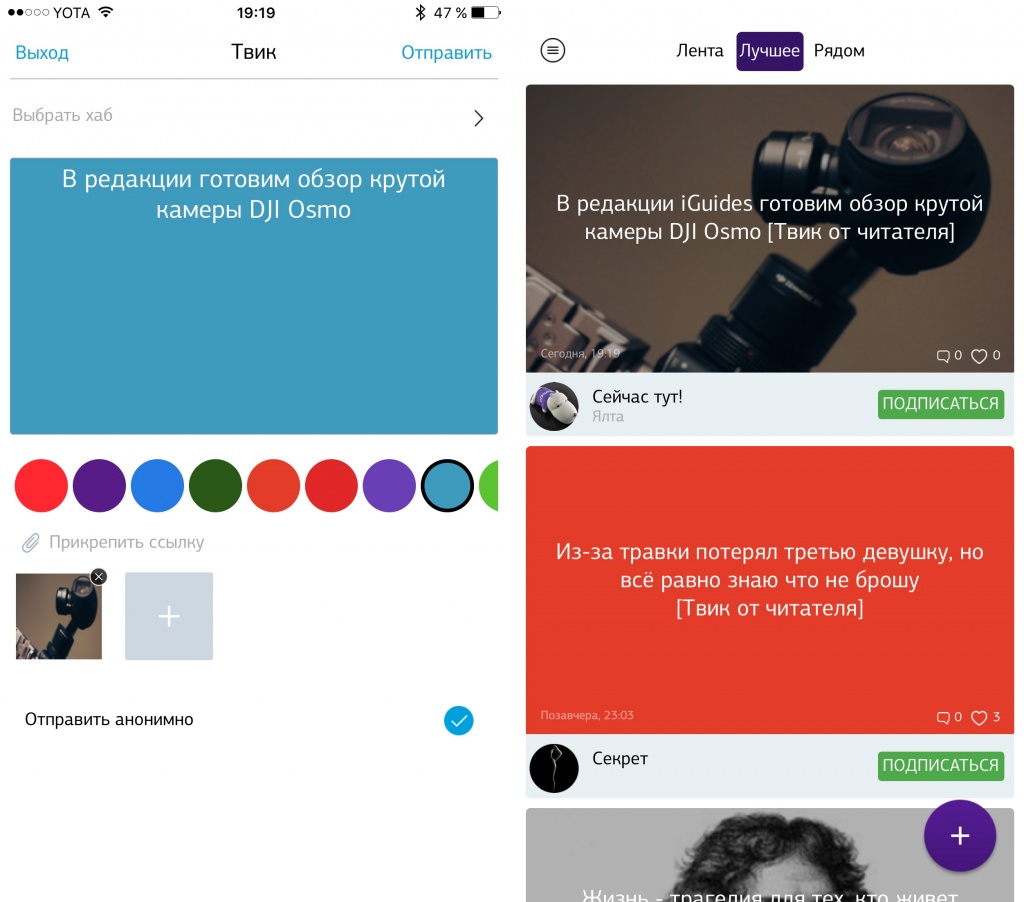Screen dimensions: 1024x902
Task: Tap Отправить to send the twik
Action: click(x=446, y=52)
